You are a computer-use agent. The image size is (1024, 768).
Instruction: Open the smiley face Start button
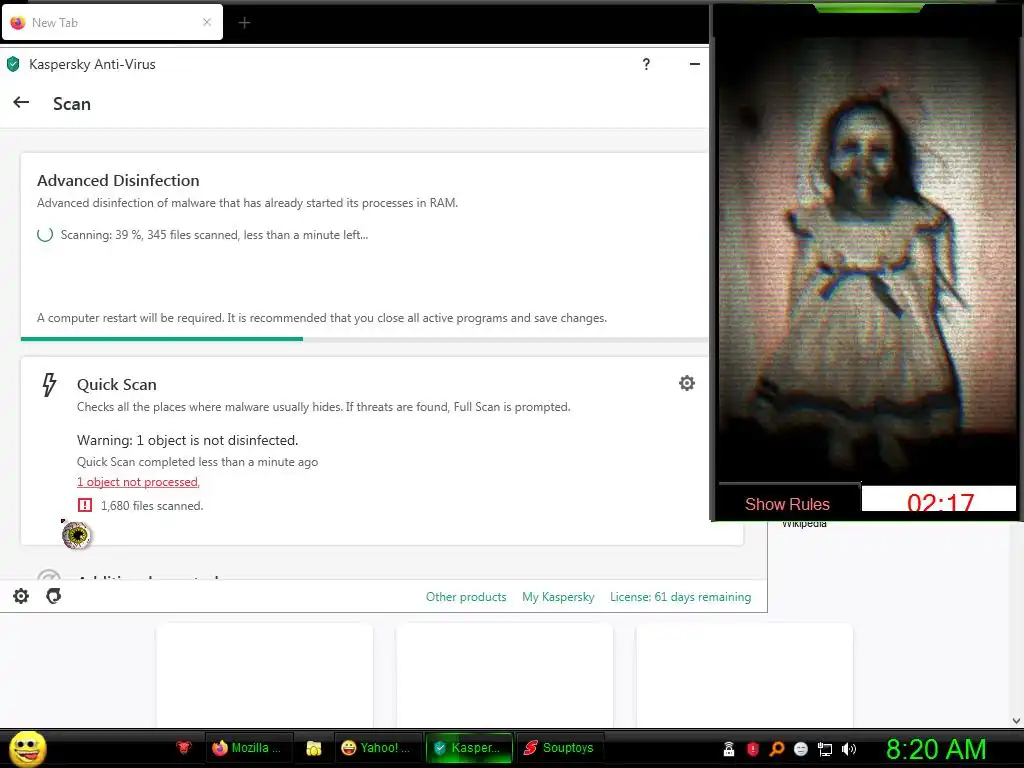point(27,748)
